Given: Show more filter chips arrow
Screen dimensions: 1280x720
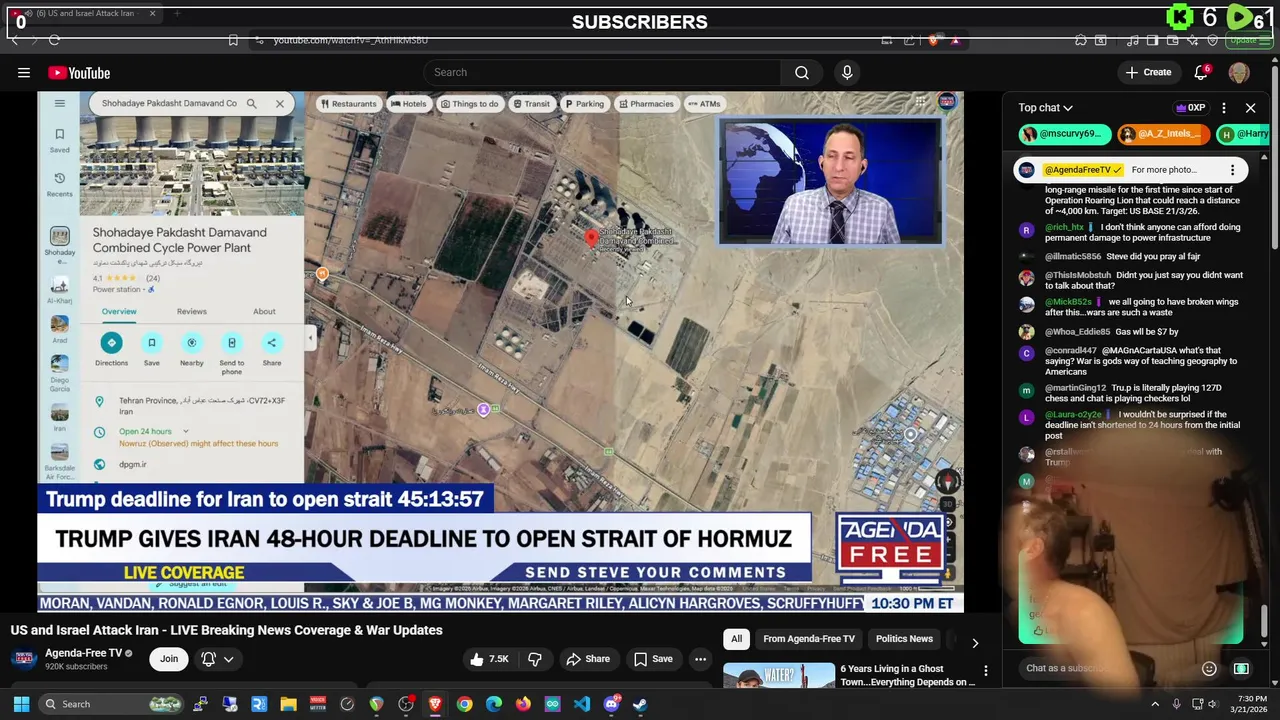Looking at the screenshot, I should pos(975,642).
